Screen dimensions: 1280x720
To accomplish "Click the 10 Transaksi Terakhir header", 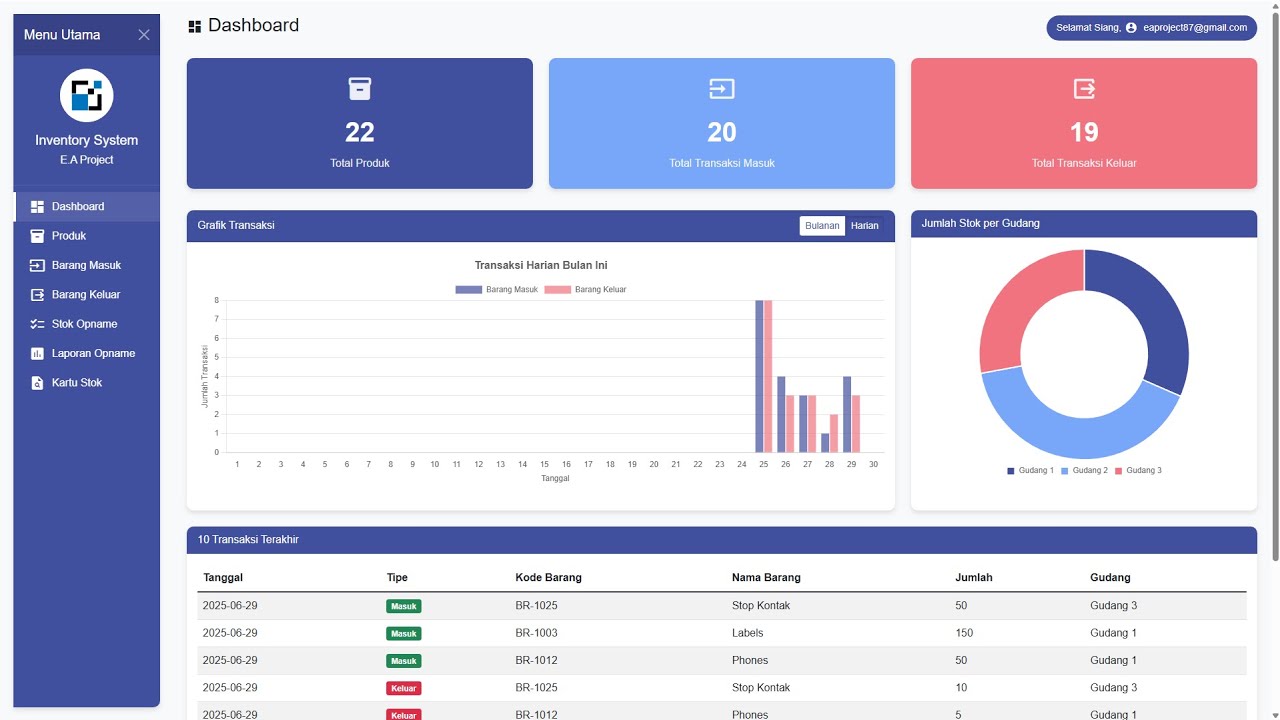I will coord(248,540).
